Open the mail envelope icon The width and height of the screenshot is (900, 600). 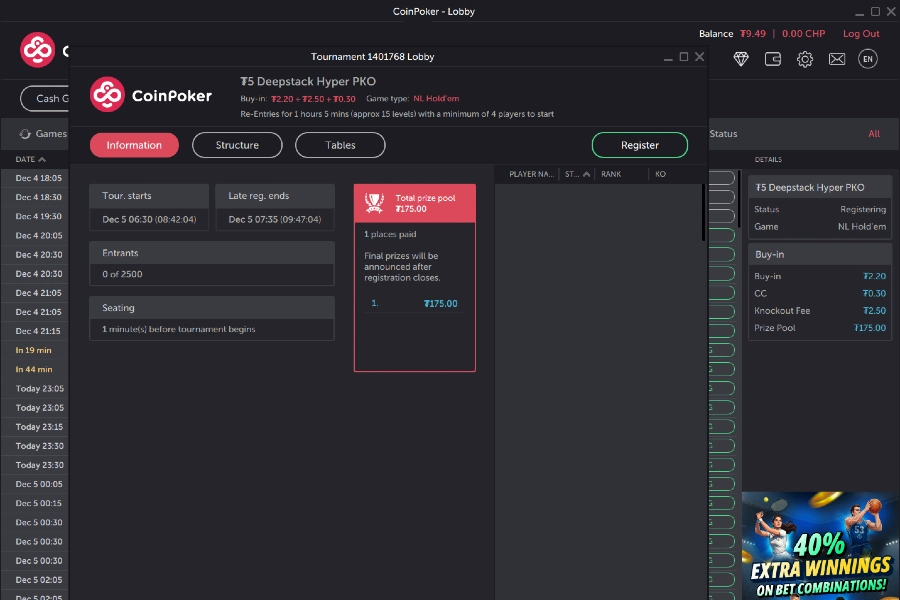(837, 59)
